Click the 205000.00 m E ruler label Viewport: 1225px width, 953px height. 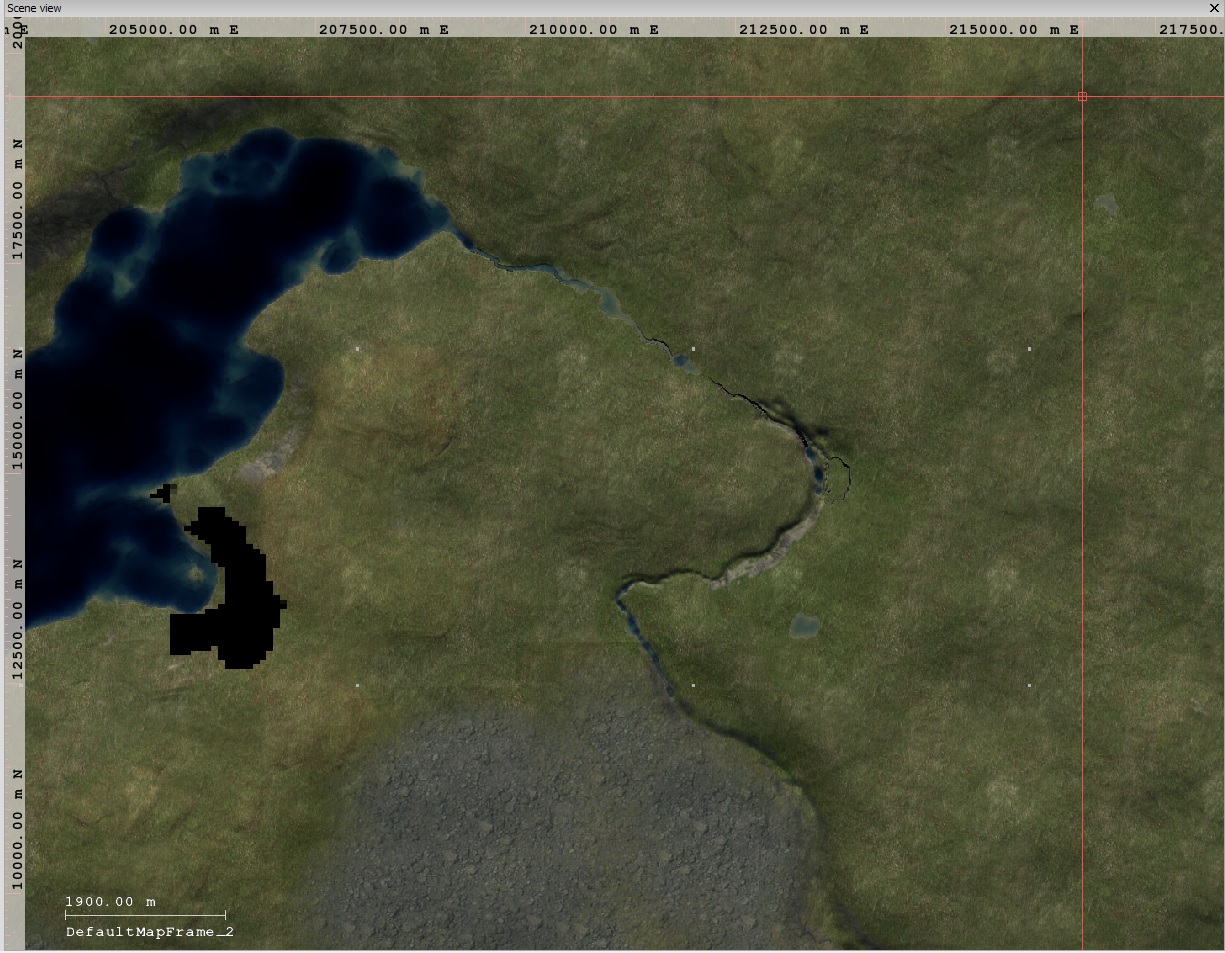[x=173, y=29]
